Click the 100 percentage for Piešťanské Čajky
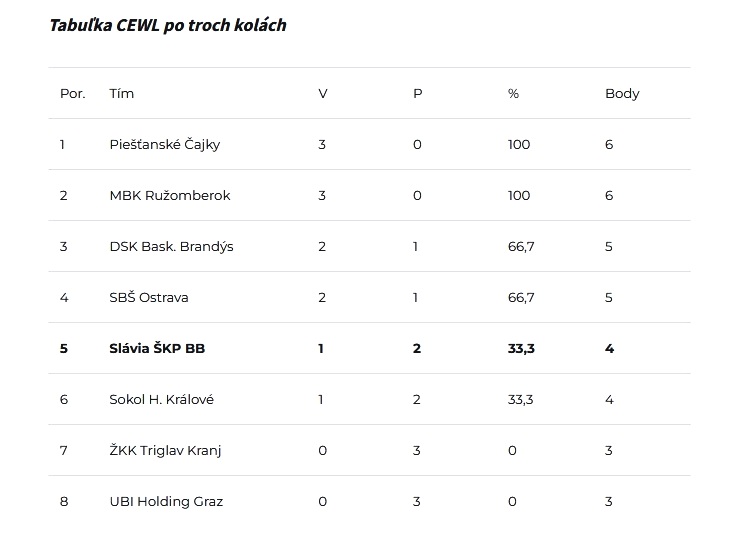 tap(519, 145)
